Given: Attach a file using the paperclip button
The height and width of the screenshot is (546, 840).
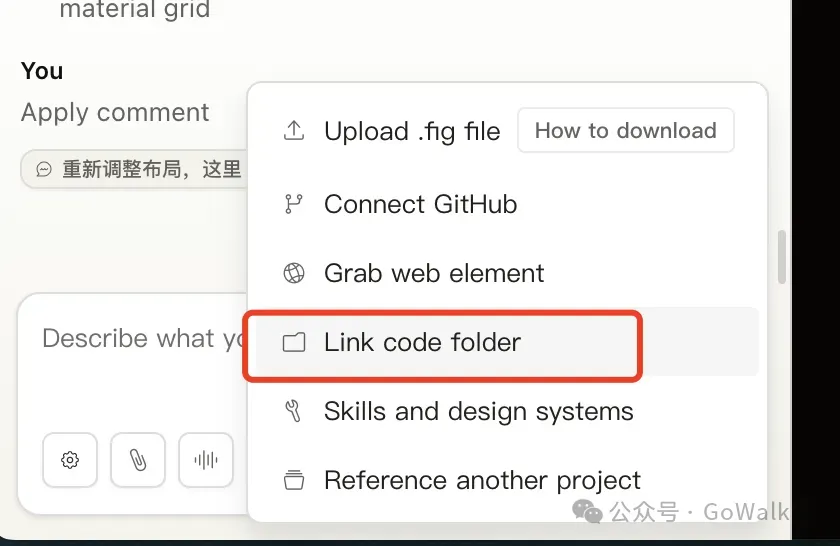Looking at the screenshot, I should [138, 460].
